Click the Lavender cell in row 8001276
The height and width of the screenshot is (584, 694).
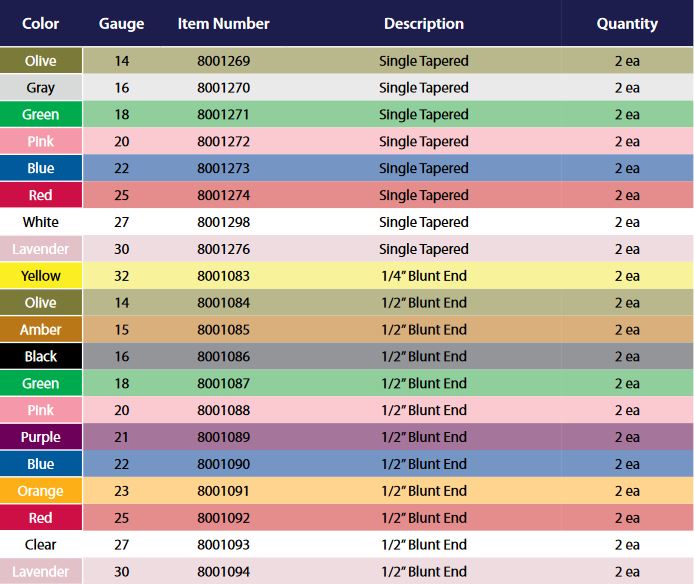[x=41, y=249]
